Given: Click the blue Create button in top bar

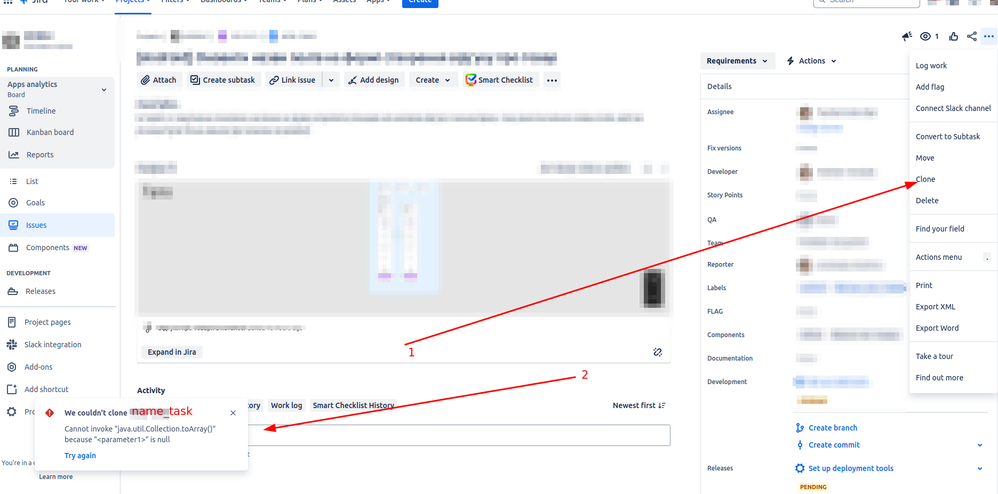Looking at the screenshot, I should click(x=419, y=3).
